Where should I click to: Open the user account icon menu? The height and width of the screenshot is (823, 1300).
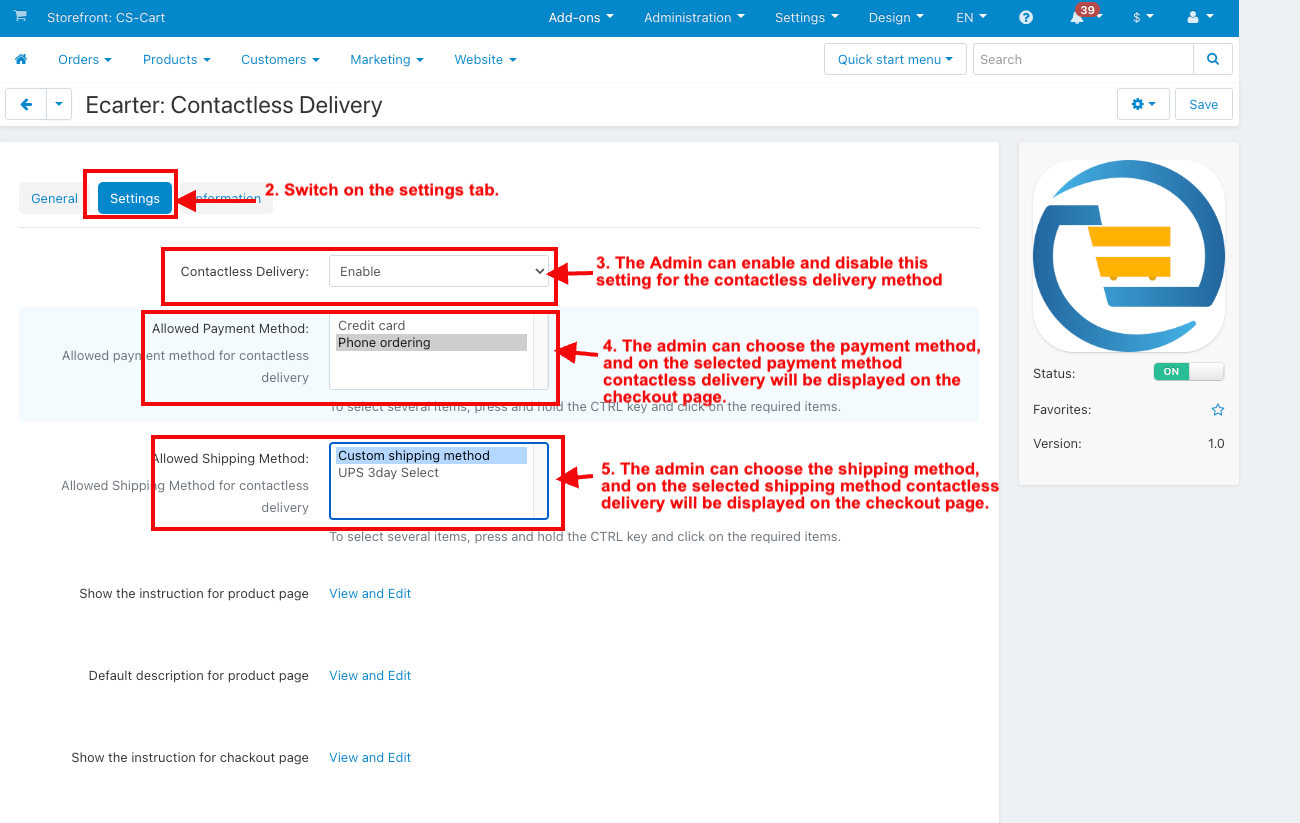coord(1199,17)
